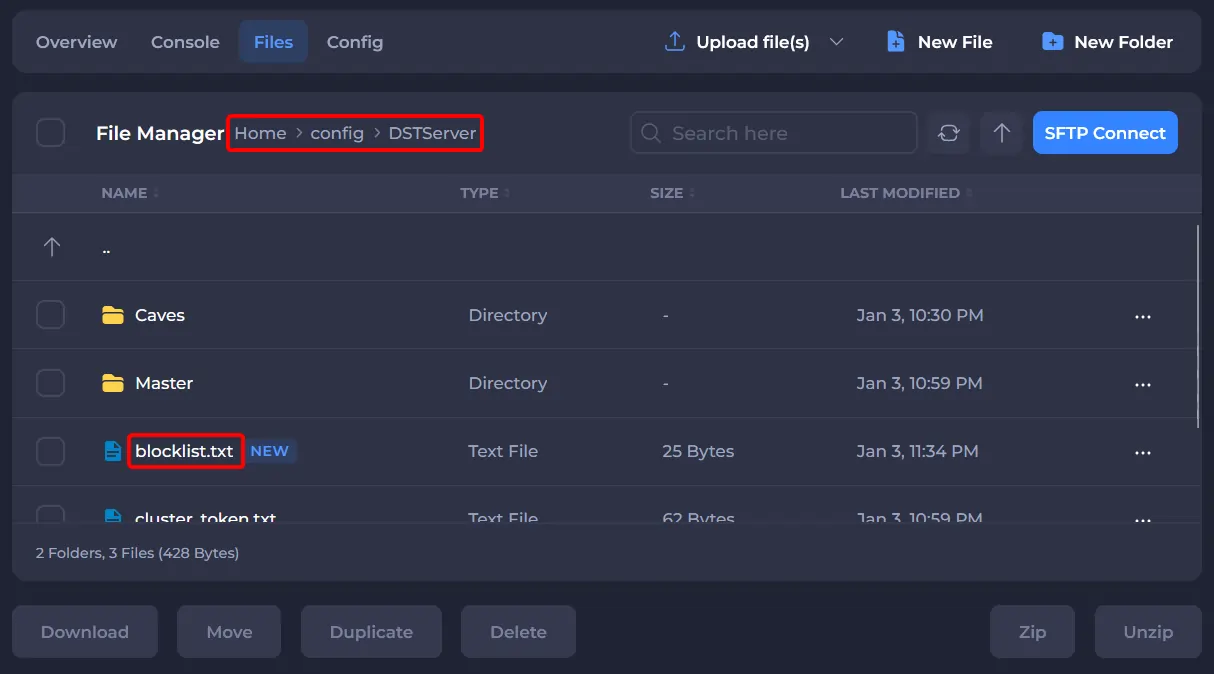This screenshot has height=674, width=1214.
Task: Sort by the SIZE column
Action: coord(672,193)
